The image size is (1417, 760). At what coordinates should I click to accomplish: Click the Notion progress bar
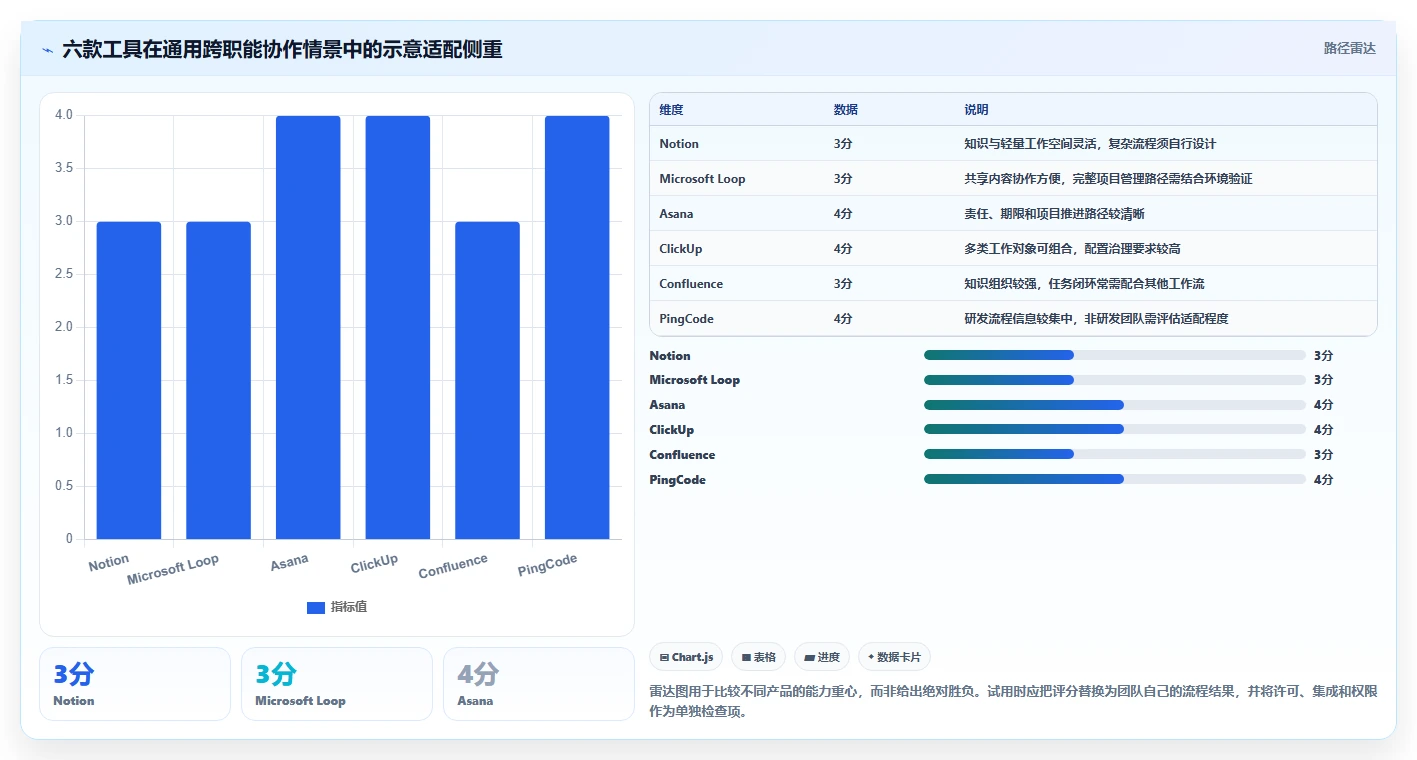[1115, 355]
